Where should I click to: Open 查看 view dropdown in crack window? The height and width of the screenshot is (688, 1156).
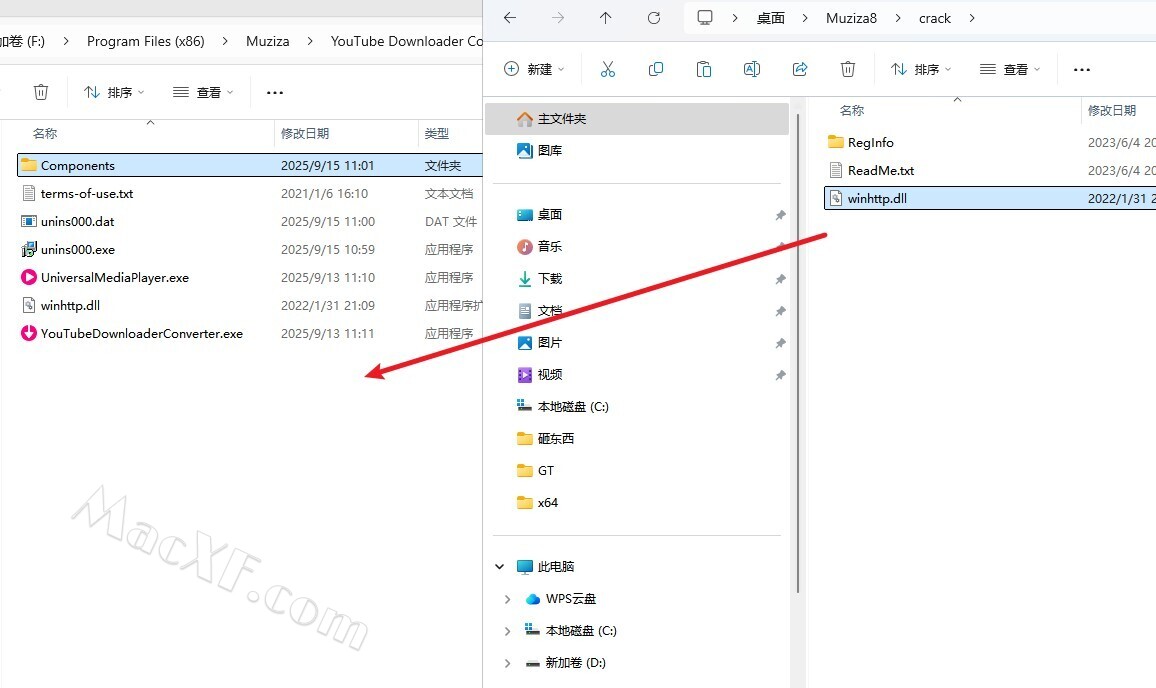pyautogui.click(x=1010, y=69)
